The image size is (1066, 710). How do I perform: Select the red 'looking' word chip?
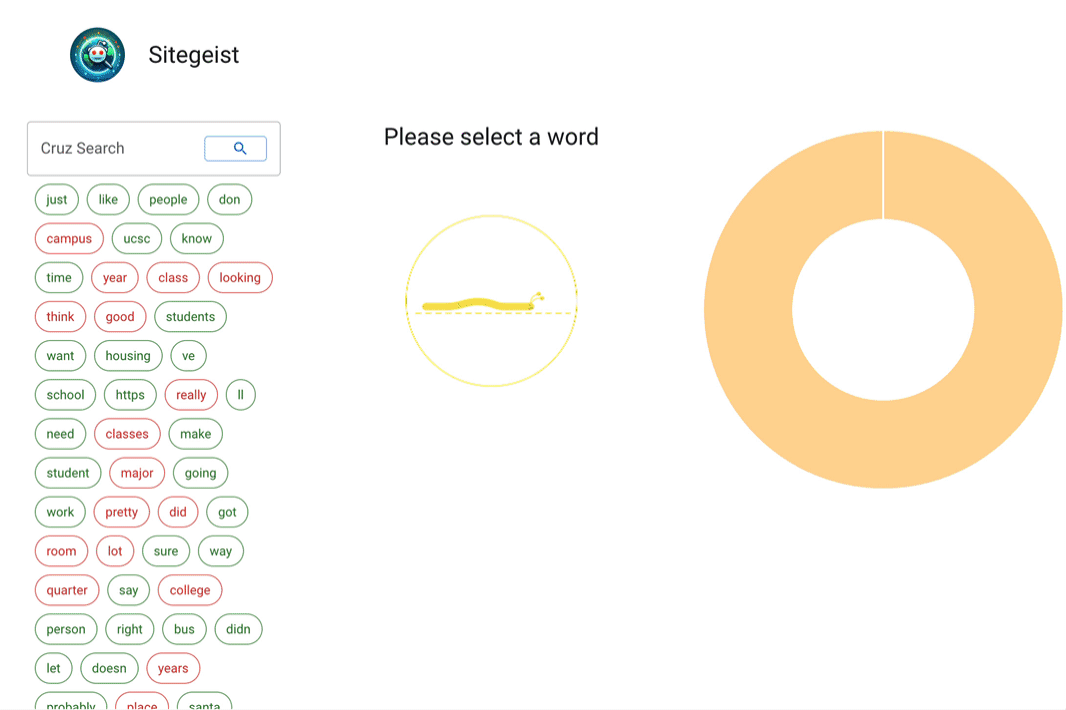coord(240,277)
